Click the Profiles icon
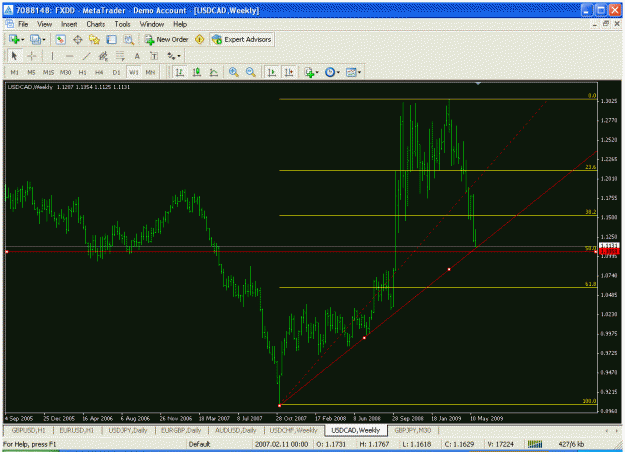Screen dimensions: 625x452 (35, 39)
